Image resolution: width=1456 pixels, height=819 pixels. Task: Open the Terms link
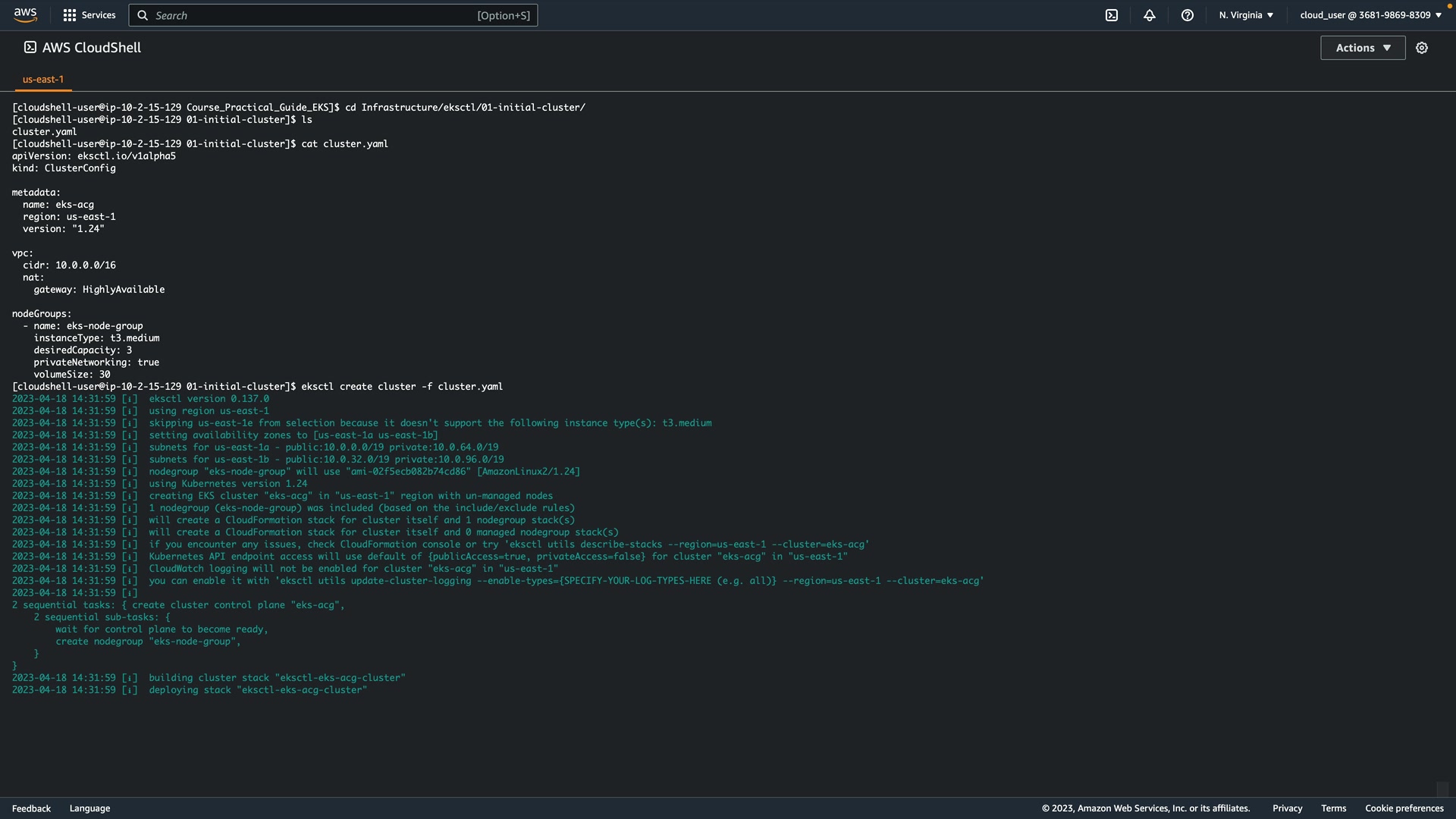(x=1333, y=808)
